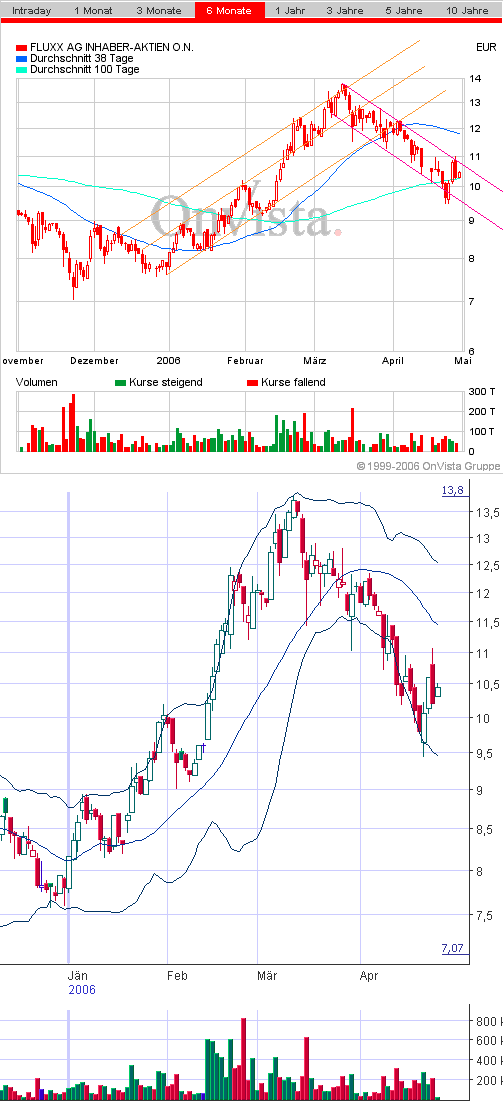Click the April axis label in top chart
The height and width of the screenshot is (1101, 503).
[x=393, y=361]
